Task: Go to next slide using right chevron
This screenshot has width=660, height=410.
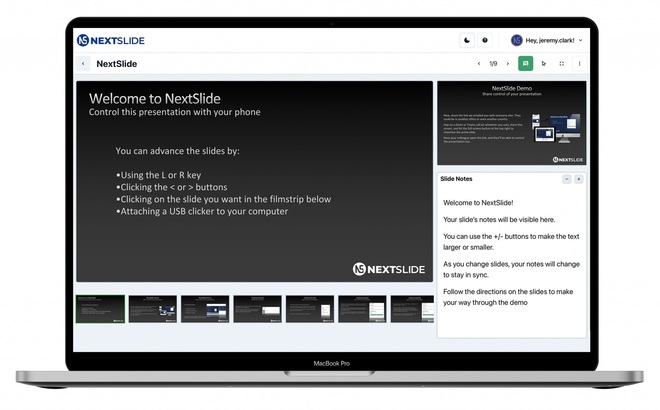Action: pyautogui.click(x=508, y=64)
